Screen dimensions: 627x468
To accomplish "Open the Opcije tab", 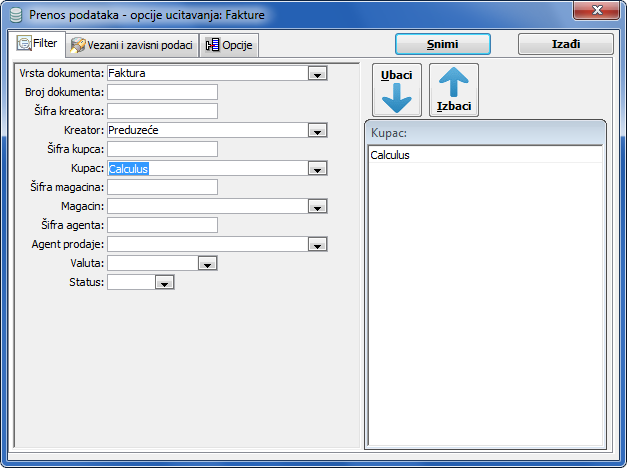I will [x=230, y=45].
